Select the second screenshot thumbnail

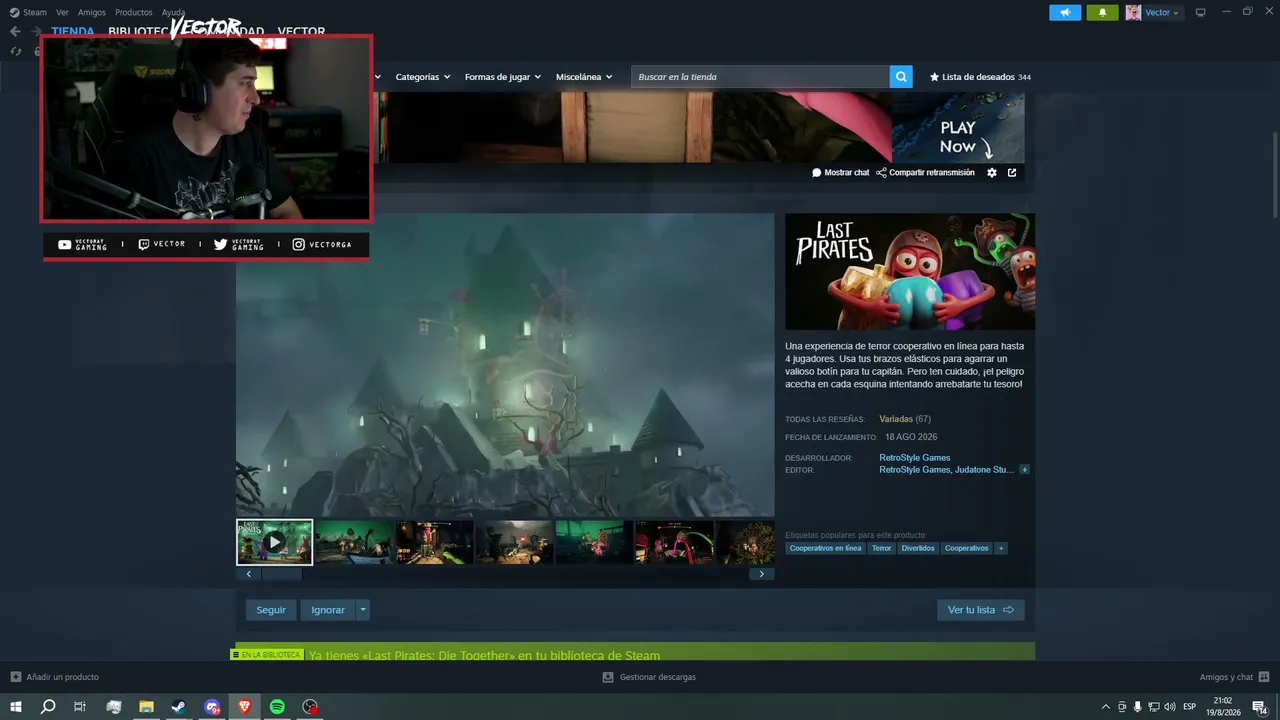point(355,542)
